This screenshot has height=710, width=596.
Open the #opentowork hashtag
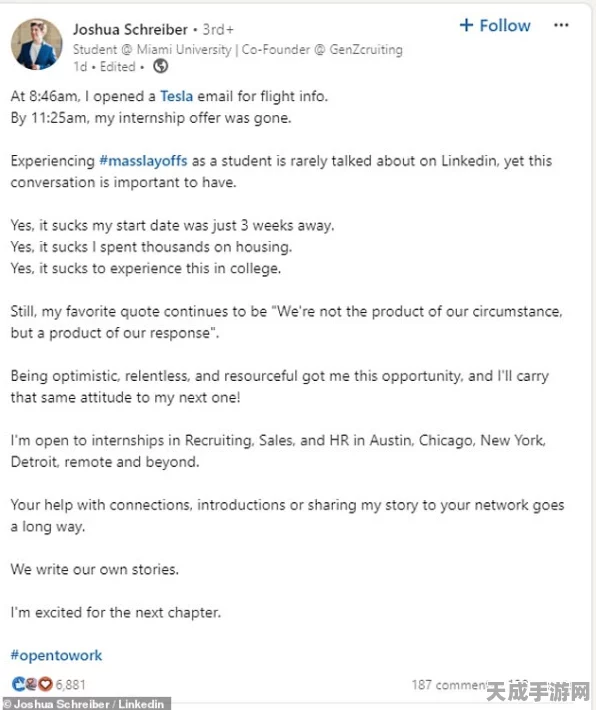pos(56,655)
